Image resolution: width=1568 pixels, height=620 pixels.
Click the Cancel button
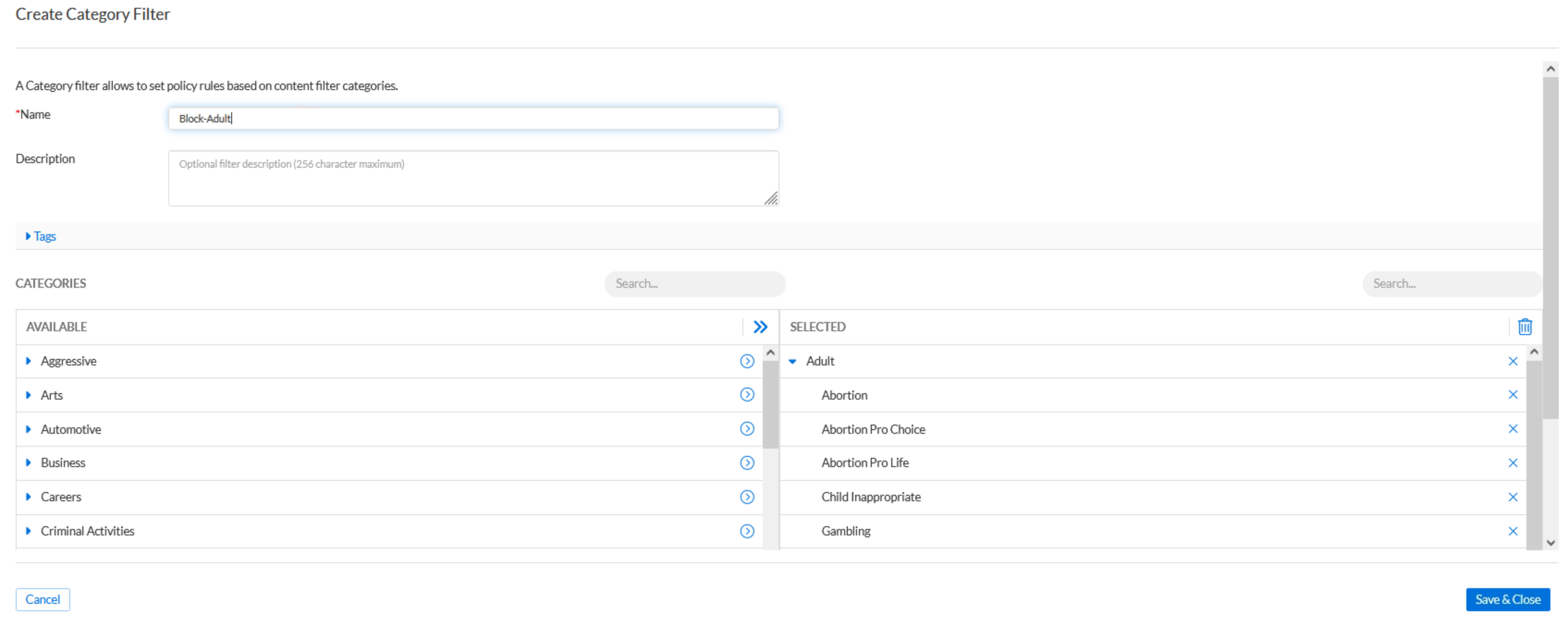click(x=43, y=599)
